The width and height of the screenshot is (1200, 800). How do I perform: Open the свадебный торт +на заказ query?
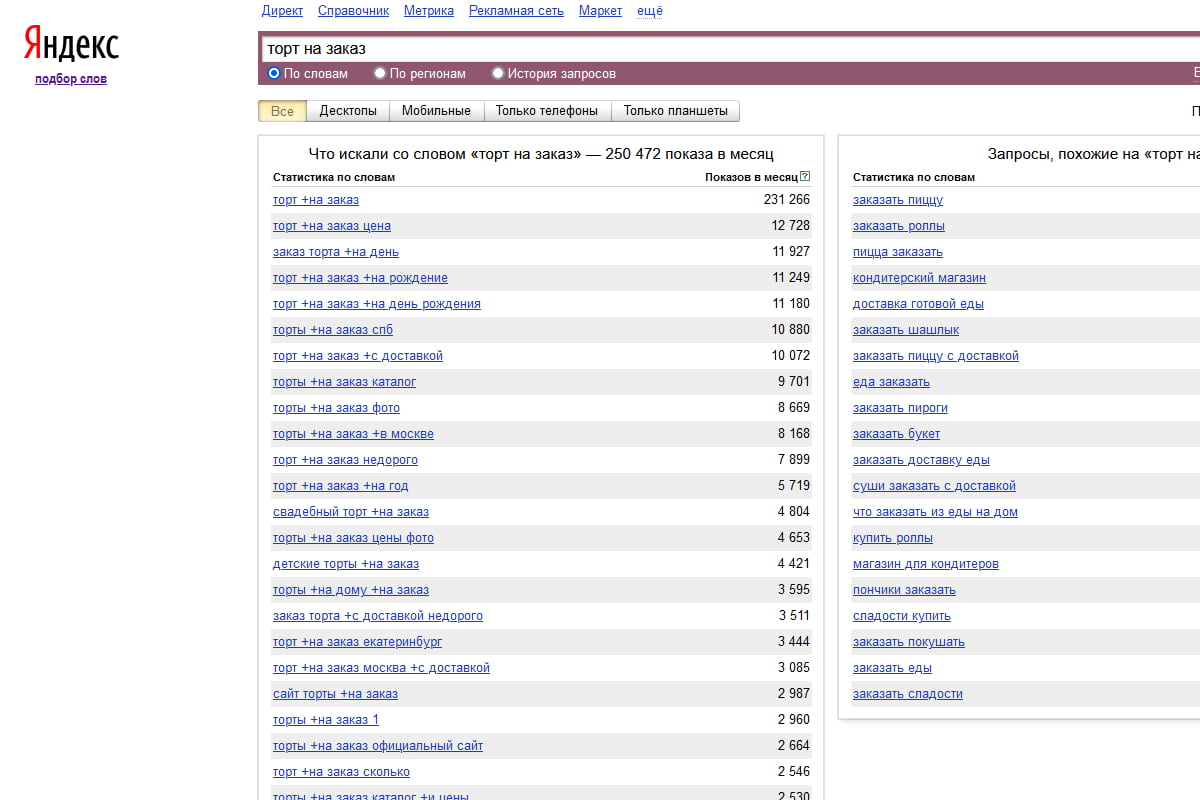351,512
